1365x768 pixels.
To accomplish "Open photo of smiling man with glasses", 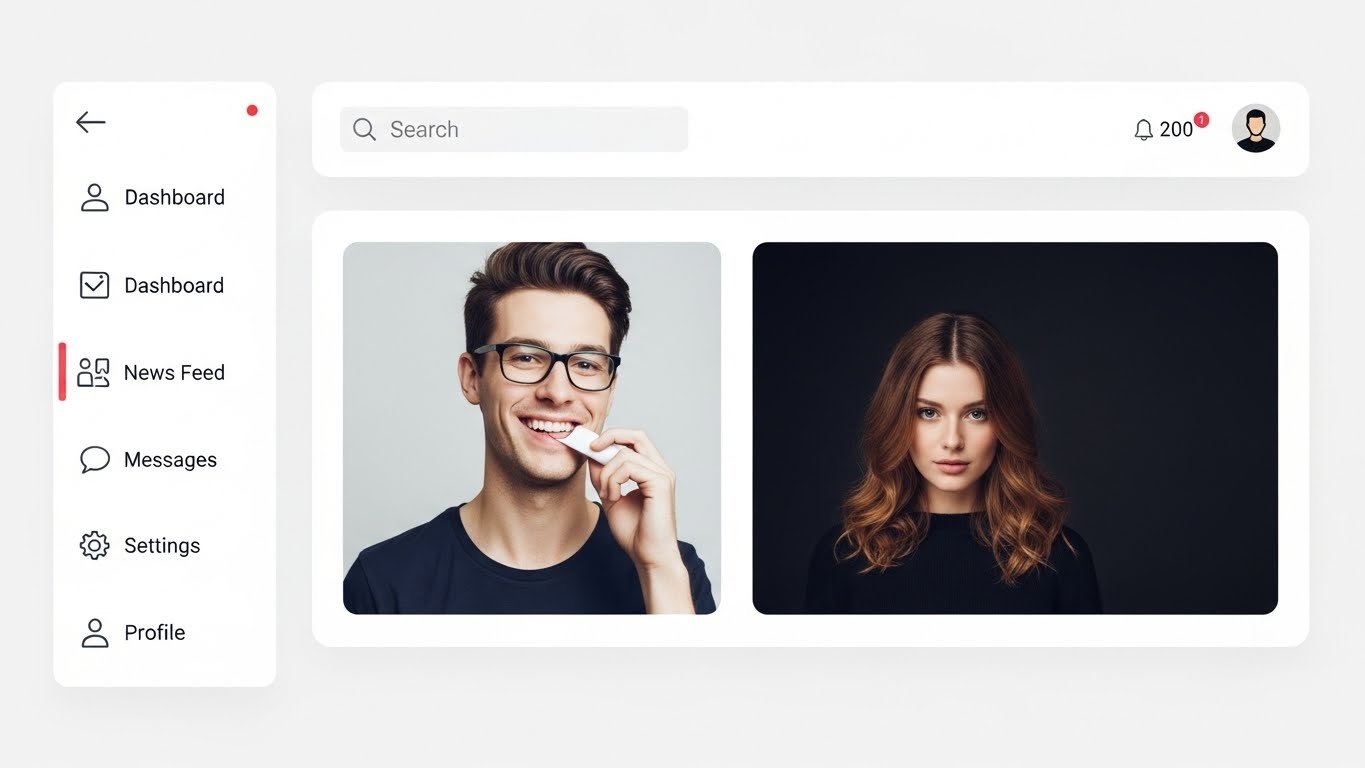I will point(532,428).
